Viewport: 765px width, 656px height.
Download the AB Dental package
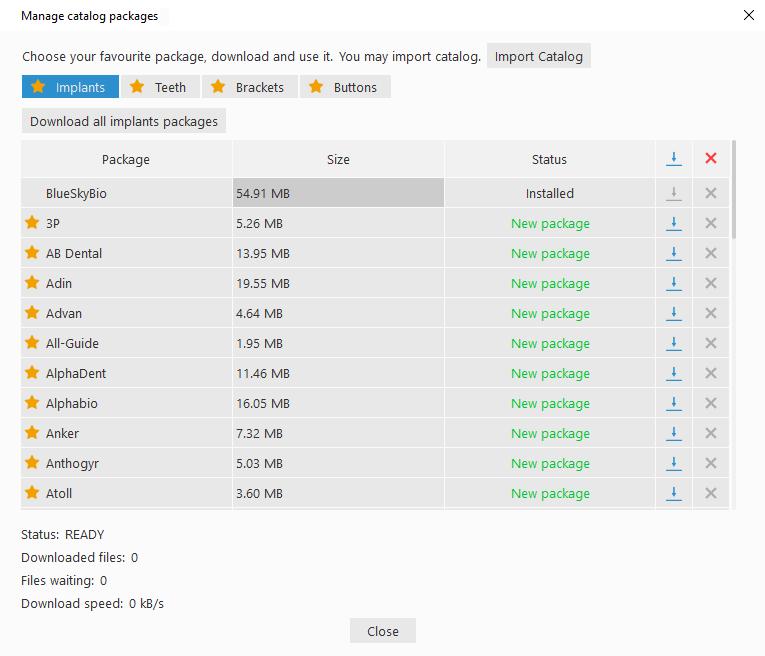click(x=674, y=253)
